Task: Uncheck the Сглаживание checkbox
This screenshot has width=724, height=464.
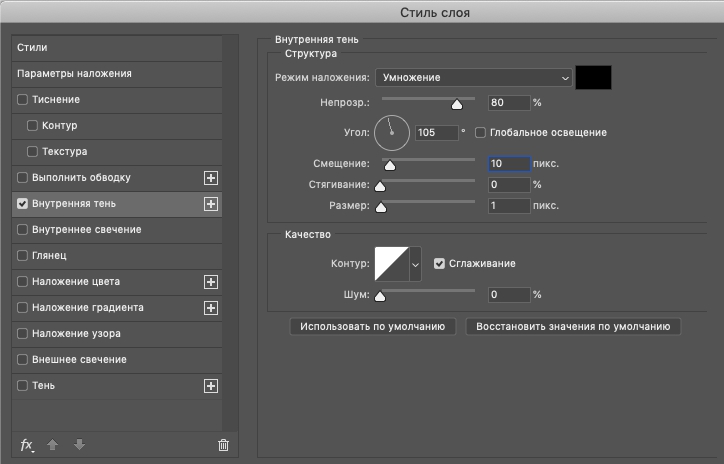Action: pyautogui.click(x=439, y=264)
